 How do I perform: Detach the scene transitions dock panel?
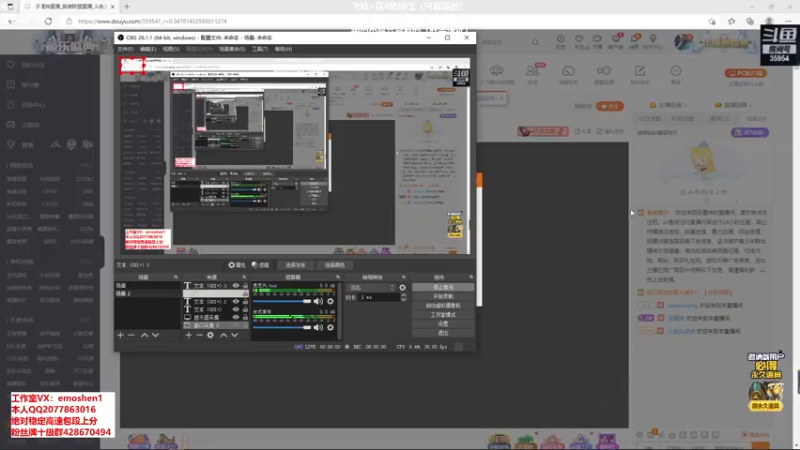pos(404,277)
